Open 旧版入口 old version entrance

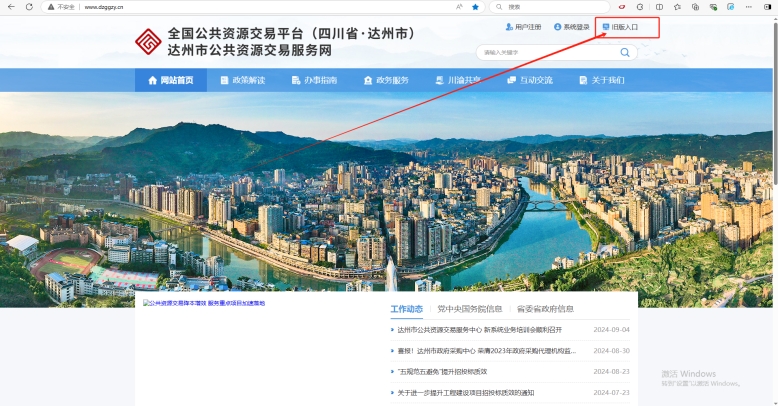[x=620, y=27]
